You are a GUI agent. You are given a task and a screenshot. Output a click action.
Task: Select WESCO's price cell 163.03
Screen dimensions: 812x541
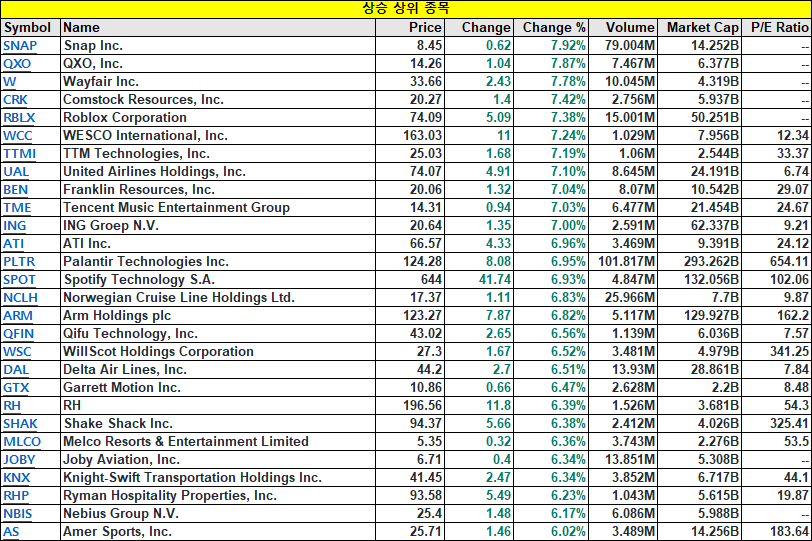click(x=410, y=136)
